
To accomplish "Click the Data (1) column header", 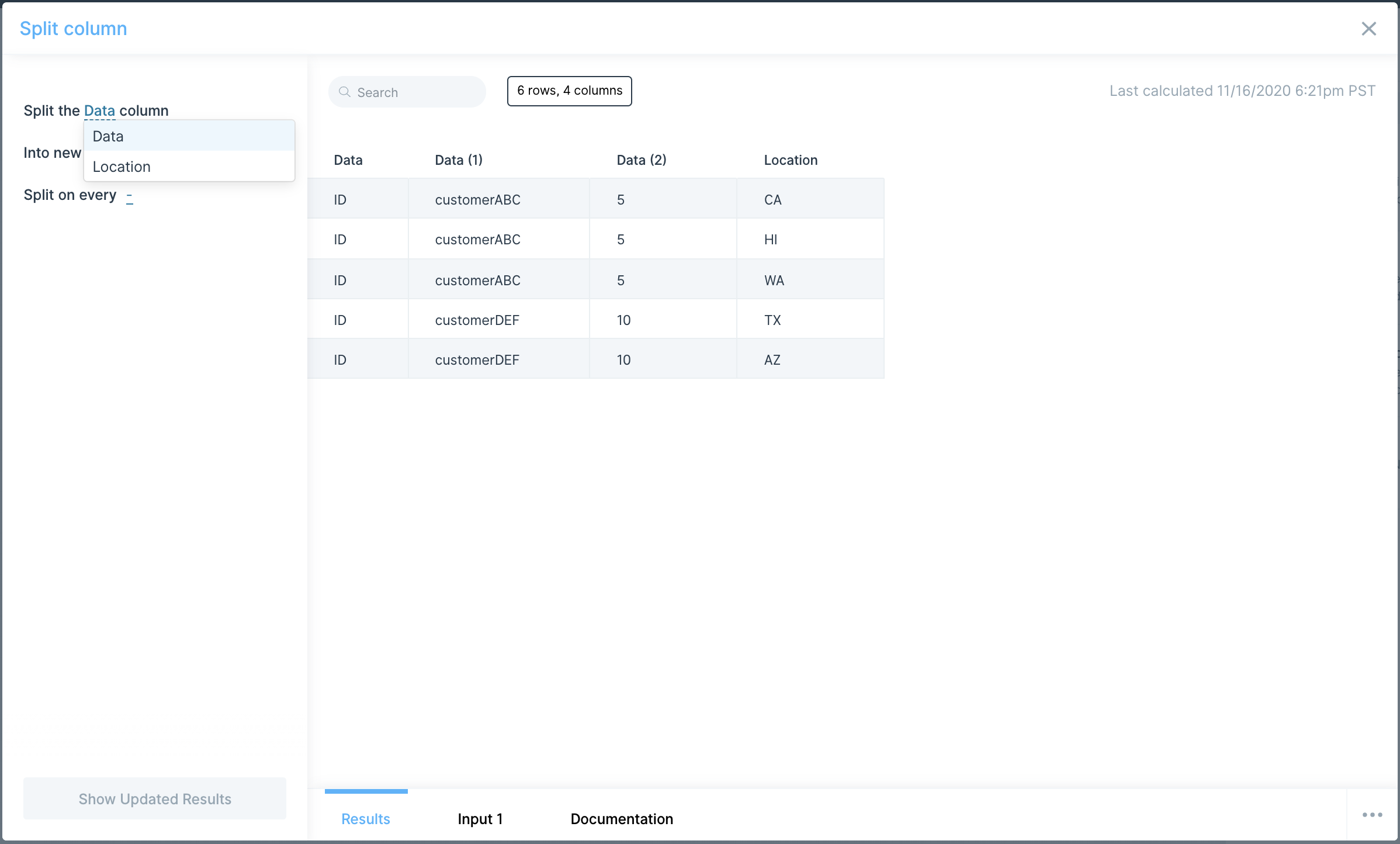I will (459, 160).
